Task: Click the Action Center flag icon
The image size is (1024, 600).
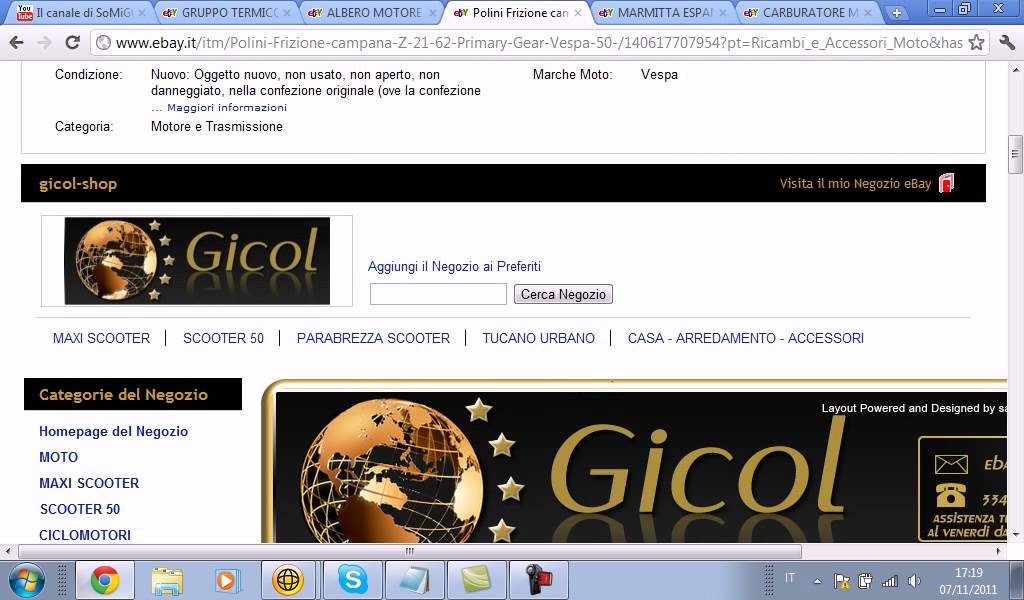Action: point(841,580)
